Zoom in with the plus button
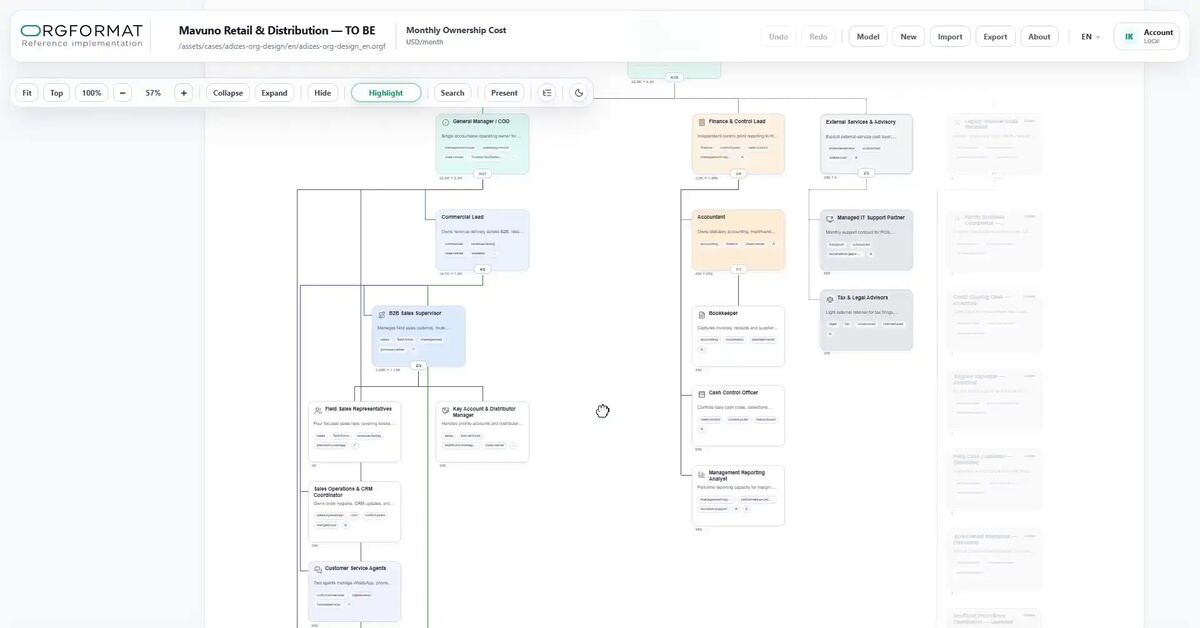Viewport: 1200px width, 628px height. [183, 93]
